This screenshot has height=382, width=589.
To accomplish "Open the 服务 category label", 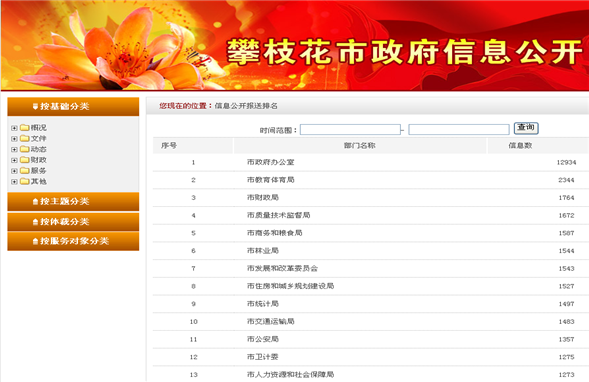I will click(x=39, y=171).
